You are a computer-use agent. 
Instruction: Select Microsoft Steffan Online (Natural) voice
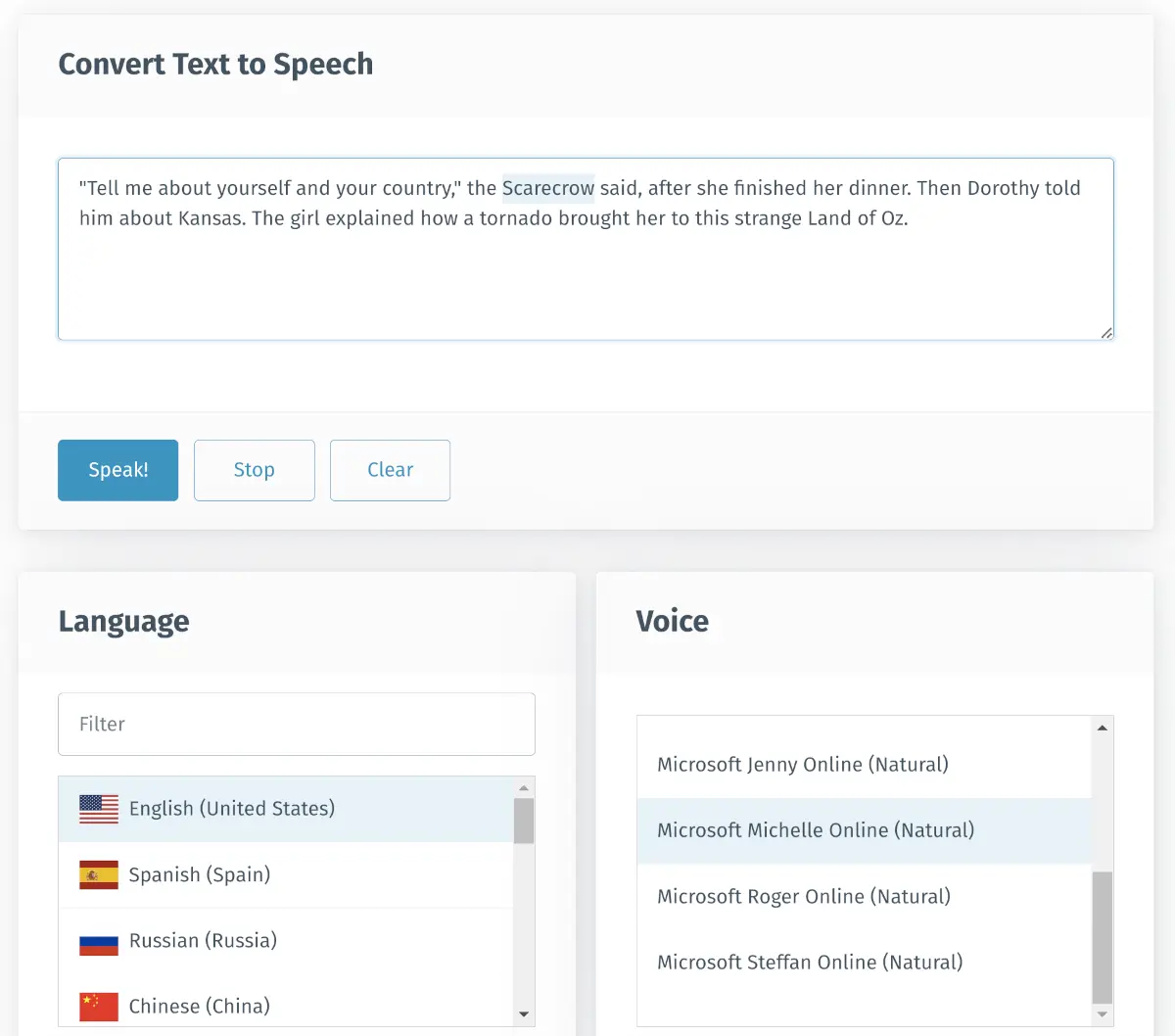(x=864, y=963)
